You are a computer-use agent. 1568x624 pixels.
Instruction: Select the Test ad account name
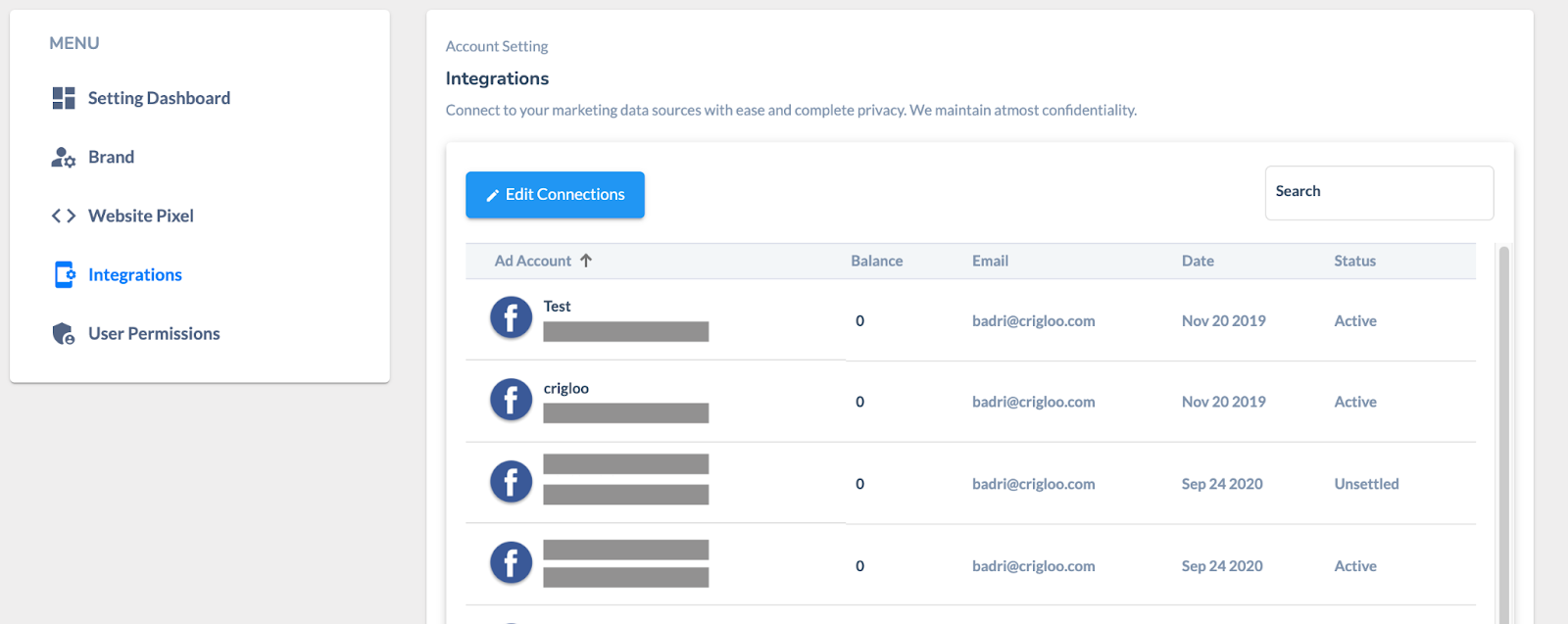tap(557, 307)
